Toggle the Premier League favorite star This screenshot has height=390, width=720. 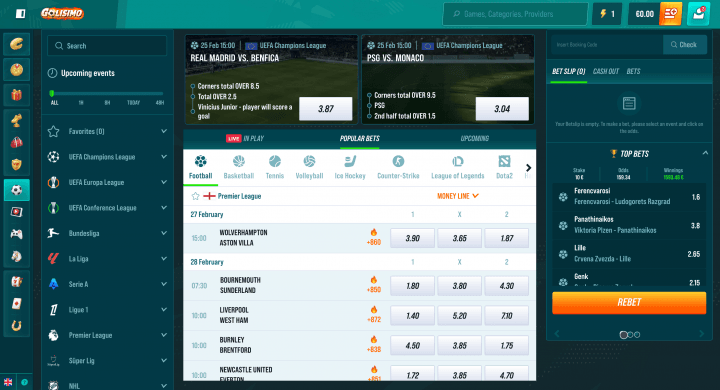[x=196, y=196]
